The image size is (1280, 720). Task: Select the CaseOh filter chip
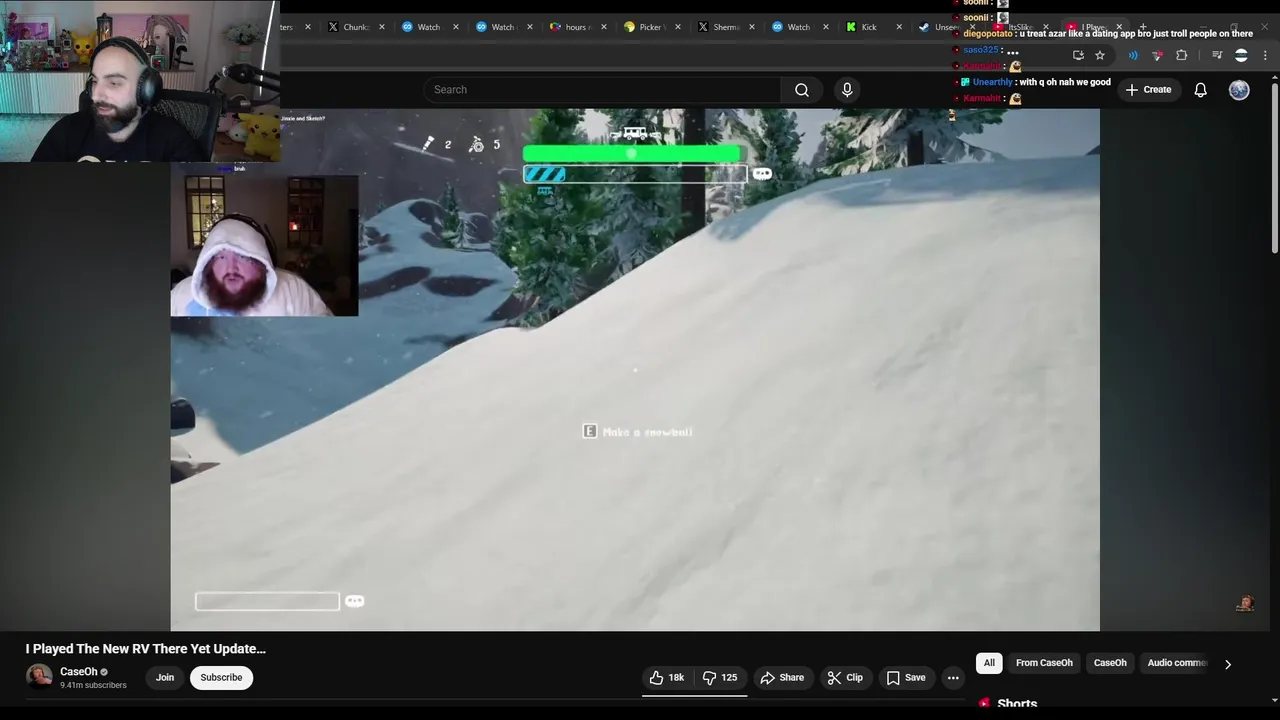point(1110,663)
